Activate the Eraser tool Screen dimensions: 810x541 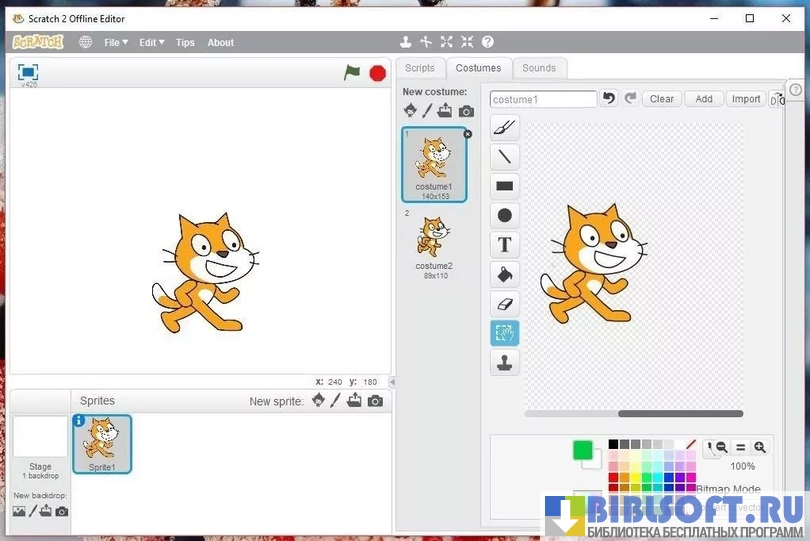tap(505, 303)
